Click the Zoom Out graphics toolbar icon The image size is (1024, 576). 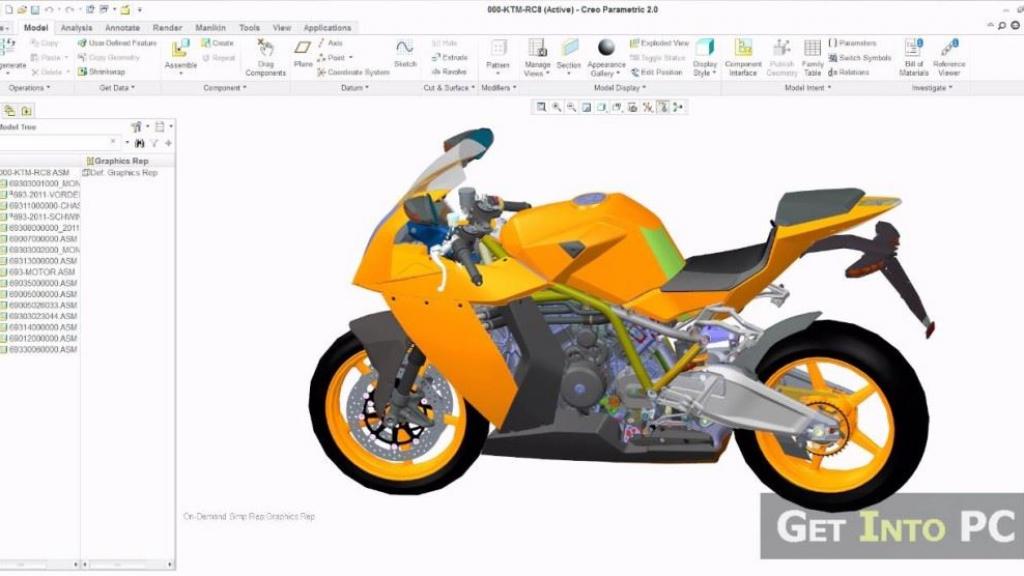571,107
